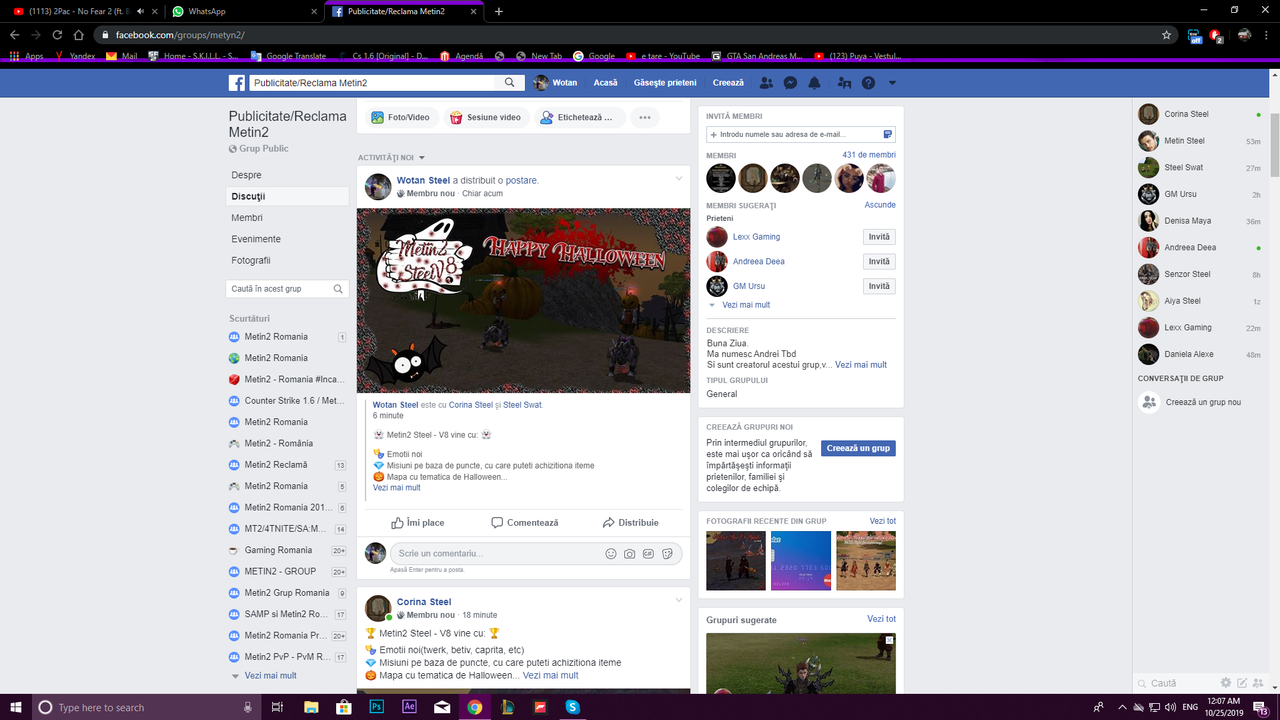The image size is (1280, 720).
Task: Click the Facebook home logo icon
Action: pos(236,82)
